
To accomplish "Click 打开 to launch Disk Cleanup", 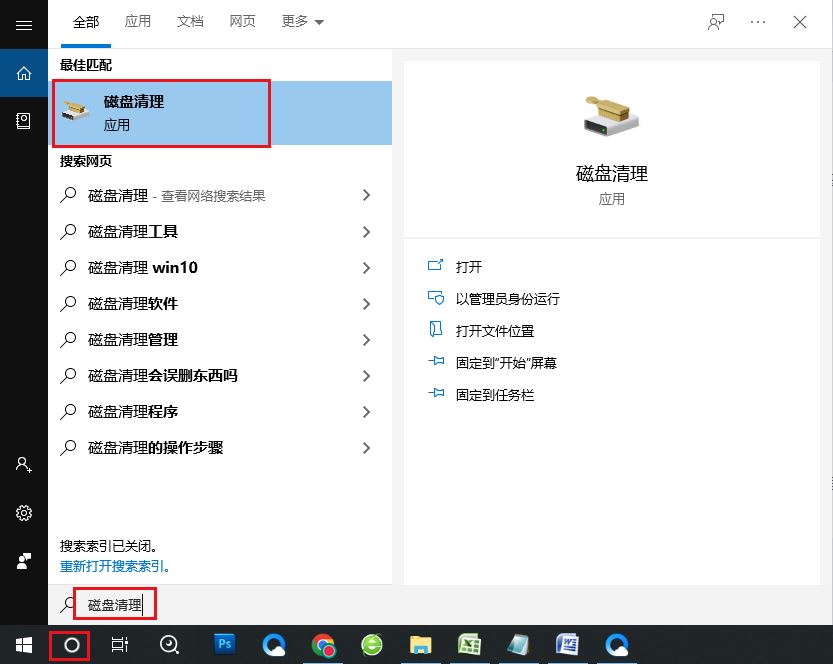I will [469, 267].
